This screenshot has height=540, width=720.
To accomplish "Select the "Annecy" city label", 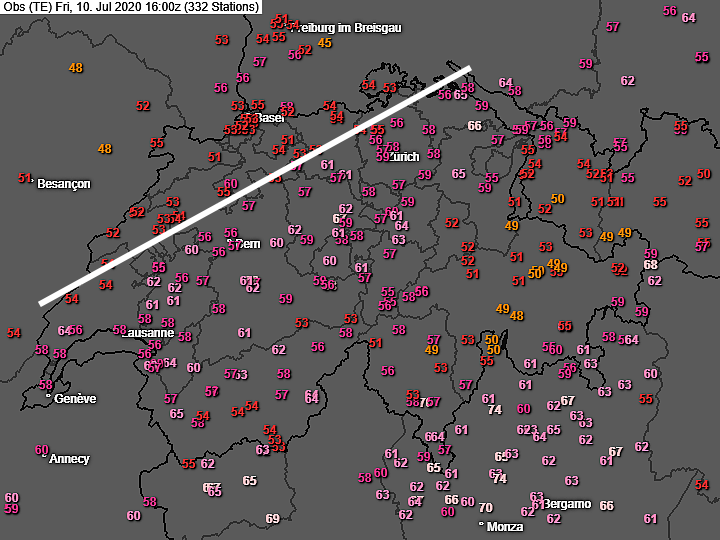I will [x=69, y=459].
